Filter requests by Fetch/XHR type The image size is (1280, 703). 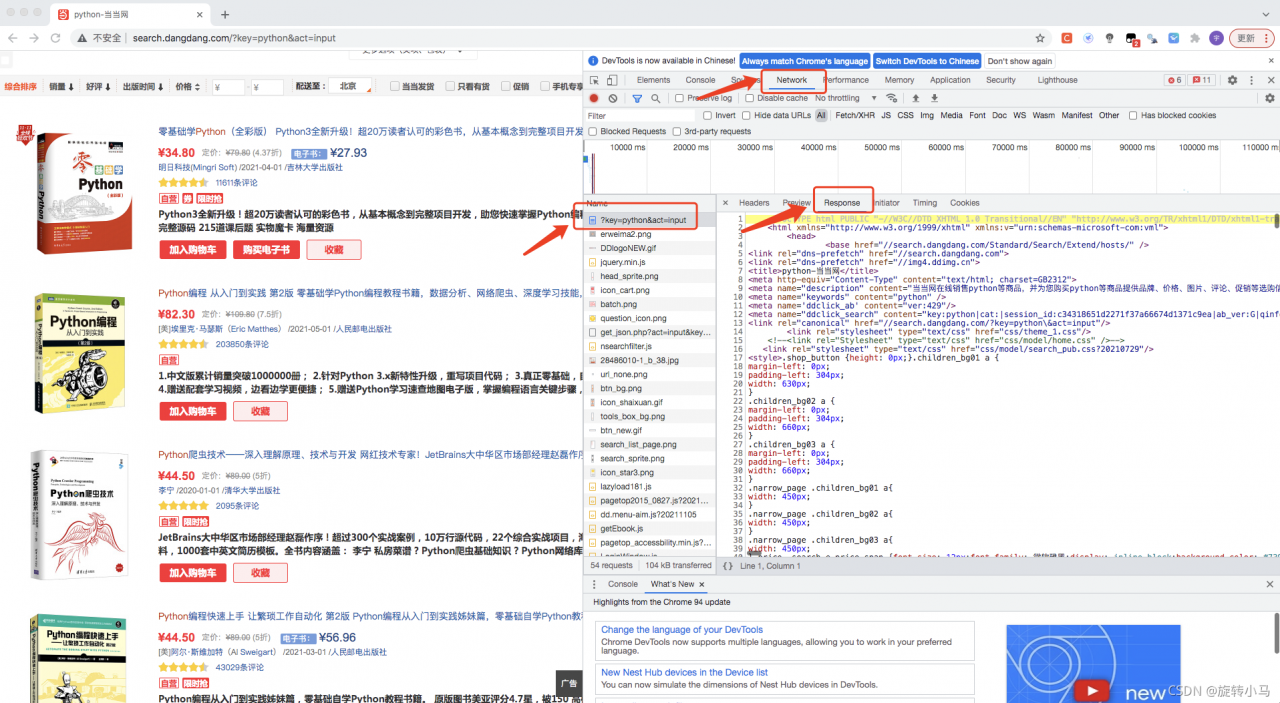tap(855, 116)
